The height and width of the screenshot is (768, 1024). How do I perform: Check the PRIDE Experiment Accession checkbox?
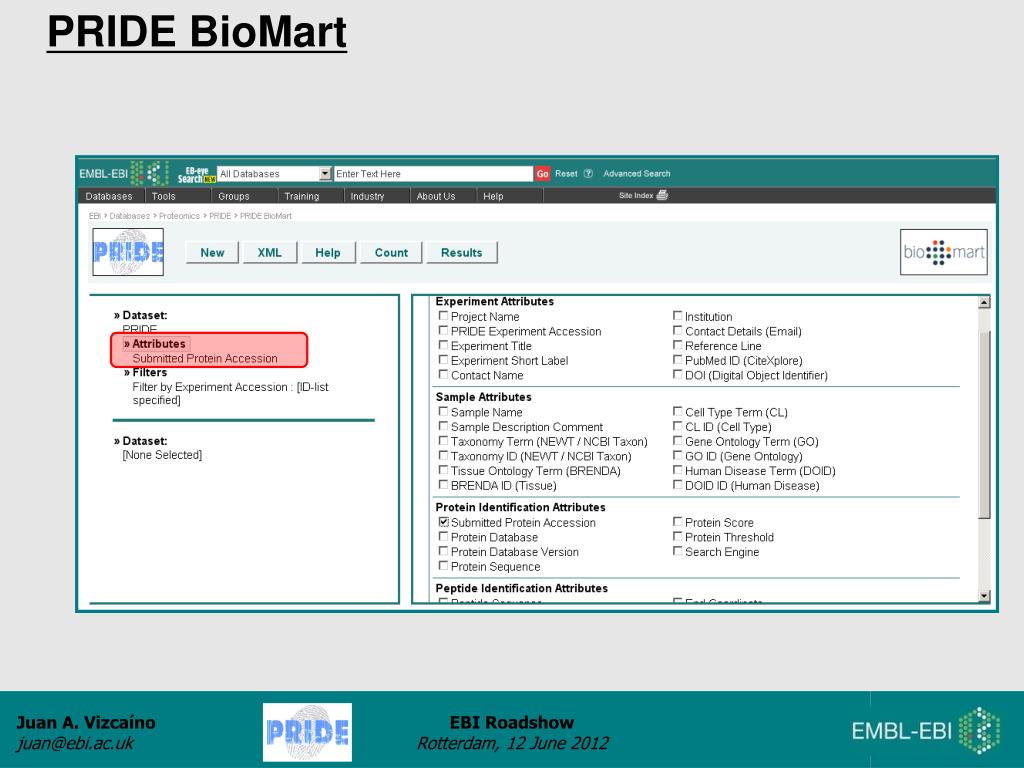click(x=443, y=330)
